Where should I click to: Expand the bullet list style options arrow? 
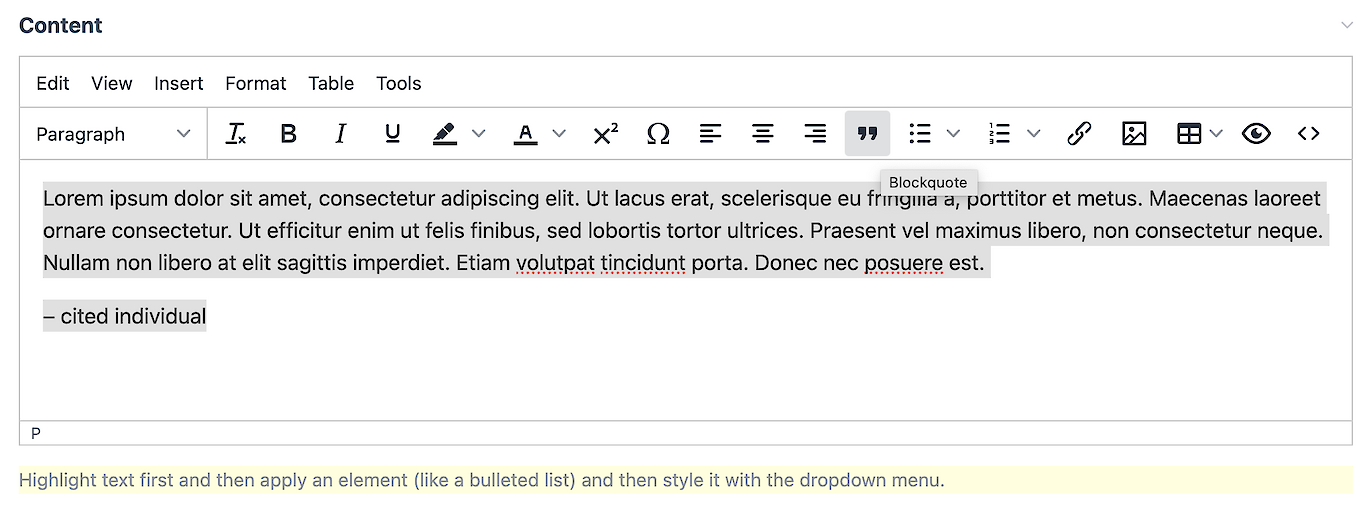pyautogui.click(x=953, y=134)
